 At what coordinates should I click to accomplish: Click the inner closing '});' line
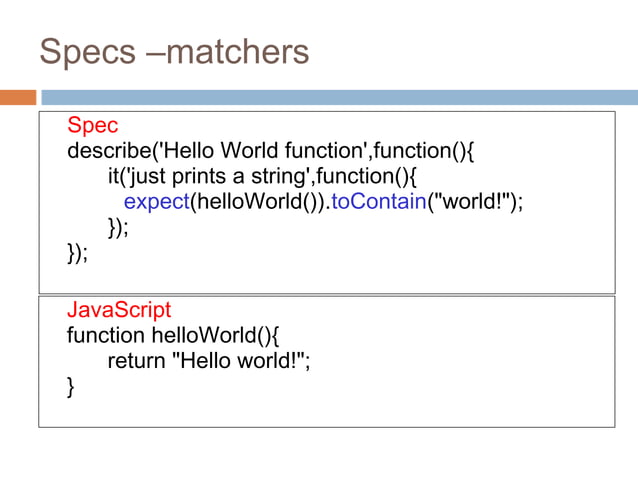[x=118, y=228]
